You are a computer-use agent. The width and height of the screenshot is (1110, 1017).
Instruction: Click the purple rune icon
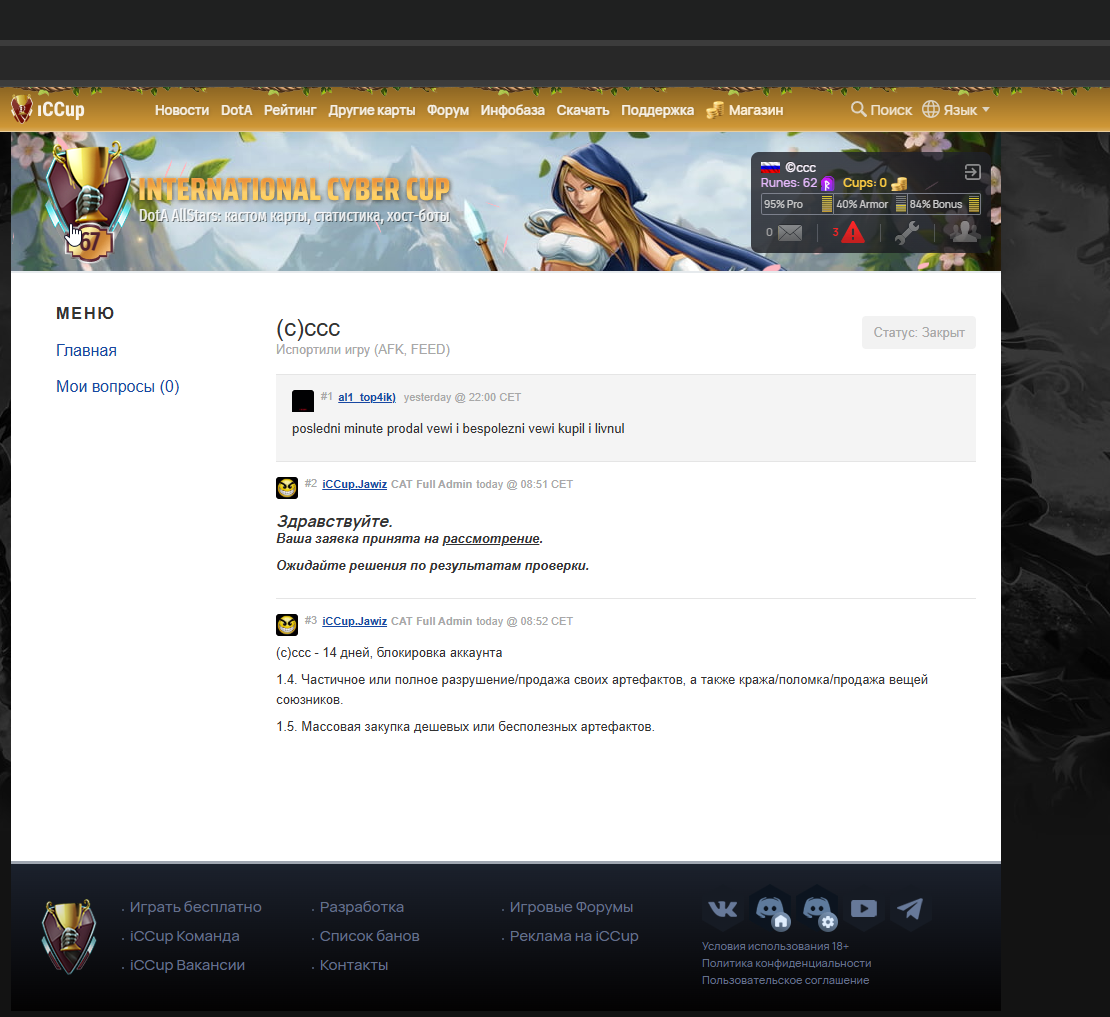coord(827,184)
